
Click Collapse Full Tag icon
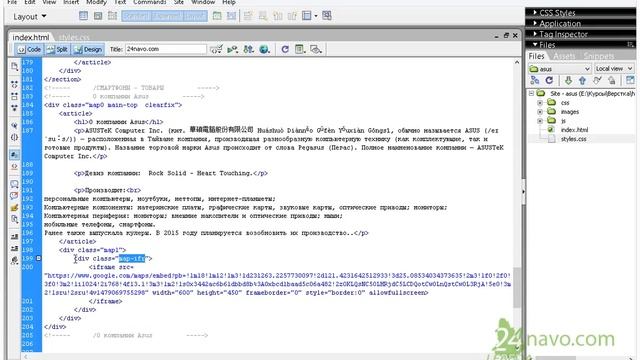14,84
